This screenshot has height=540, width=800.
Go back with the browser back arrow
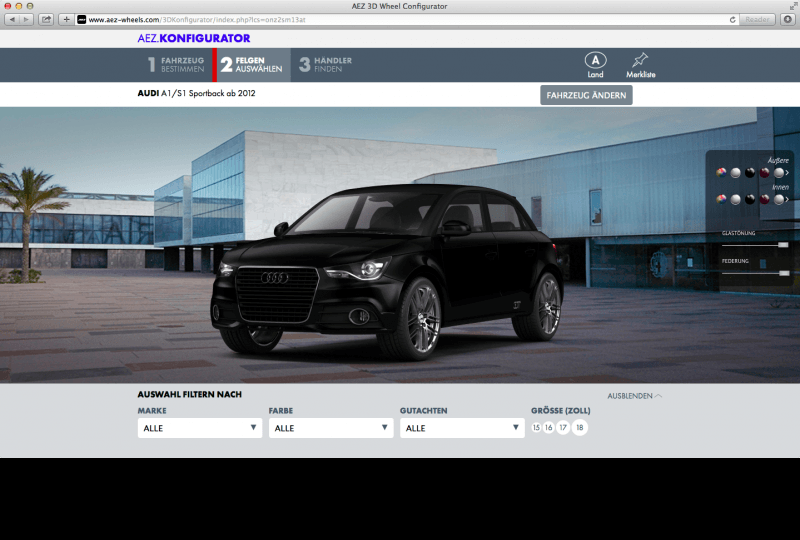click(12, 19)
